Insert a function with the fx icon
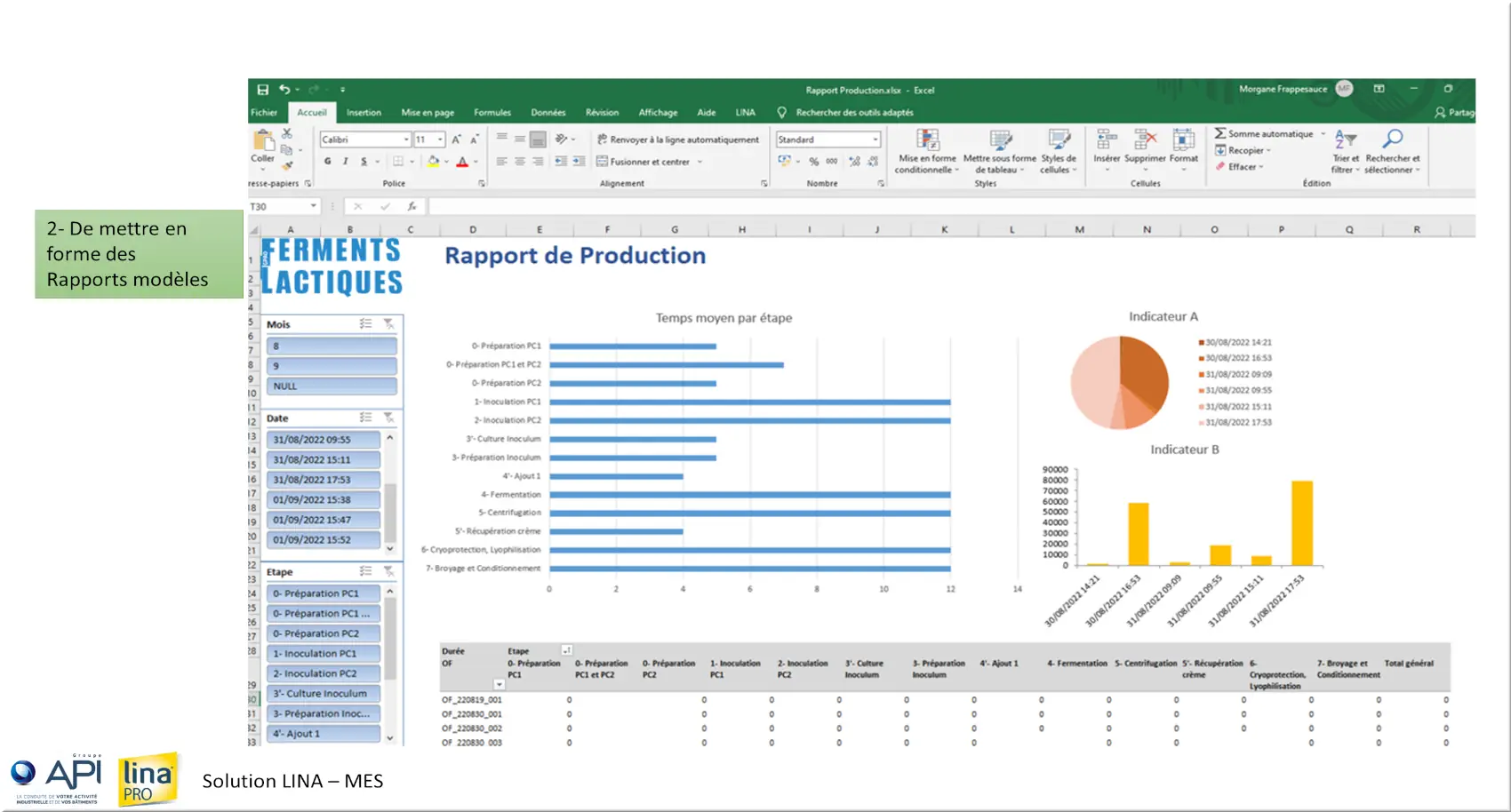 point(412,206)
